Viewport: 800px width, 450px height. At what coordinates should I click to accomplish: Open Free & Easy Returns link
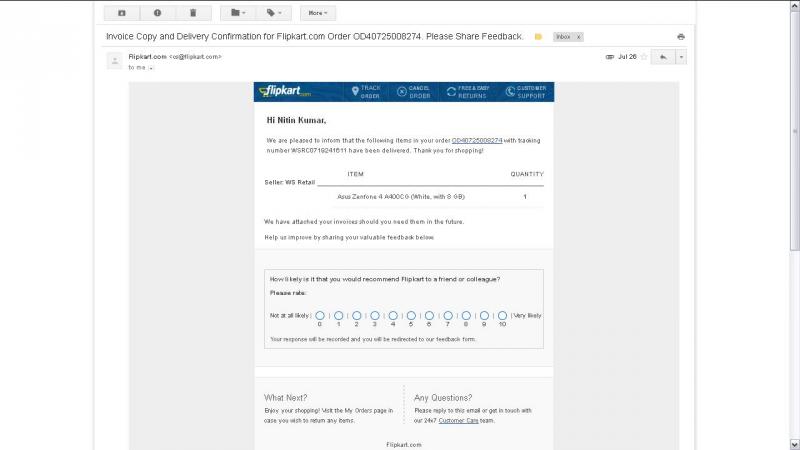click(x=468, y=92)
